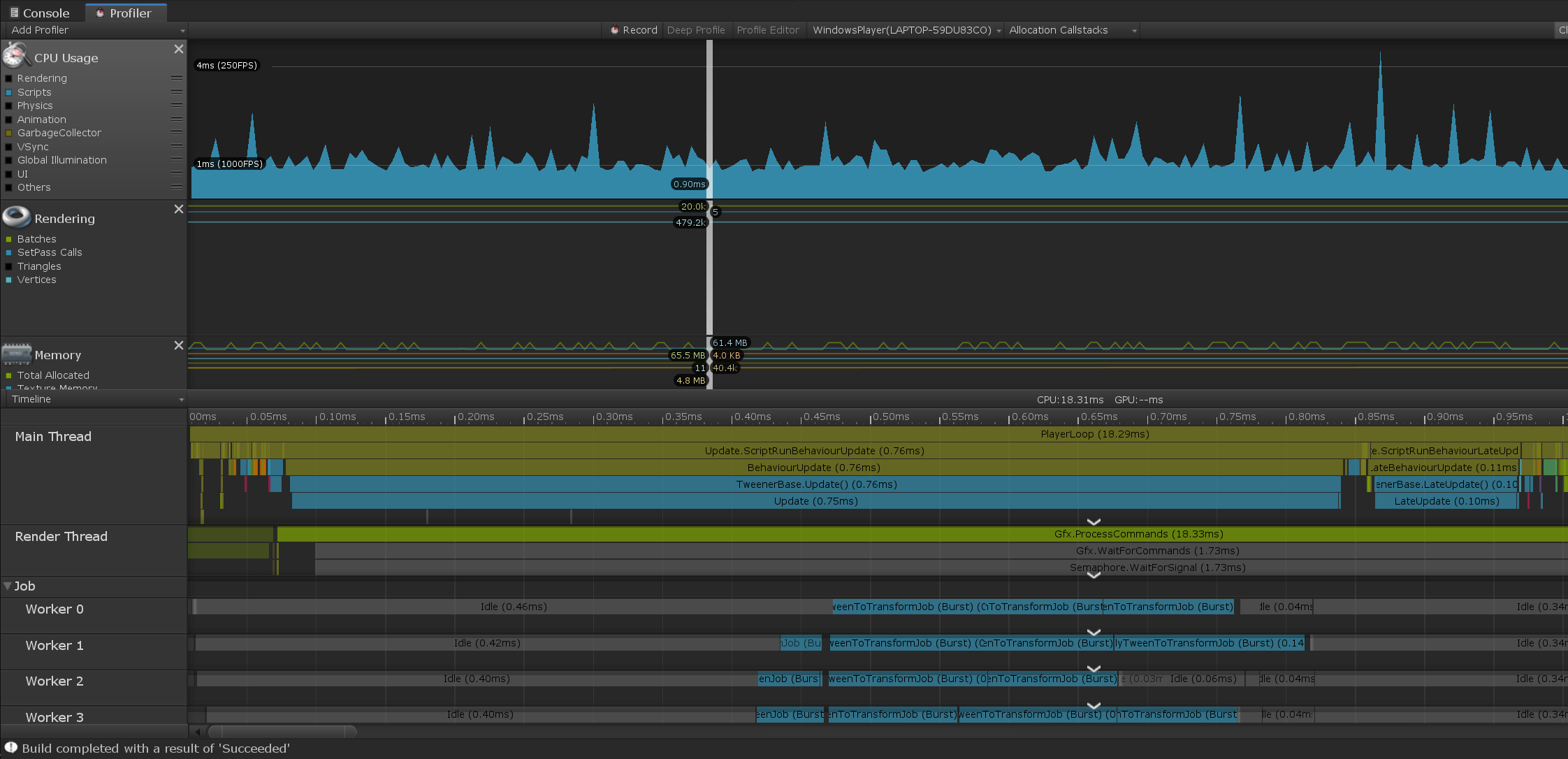Toggle VSync category in CPU chart

point(8,147)
